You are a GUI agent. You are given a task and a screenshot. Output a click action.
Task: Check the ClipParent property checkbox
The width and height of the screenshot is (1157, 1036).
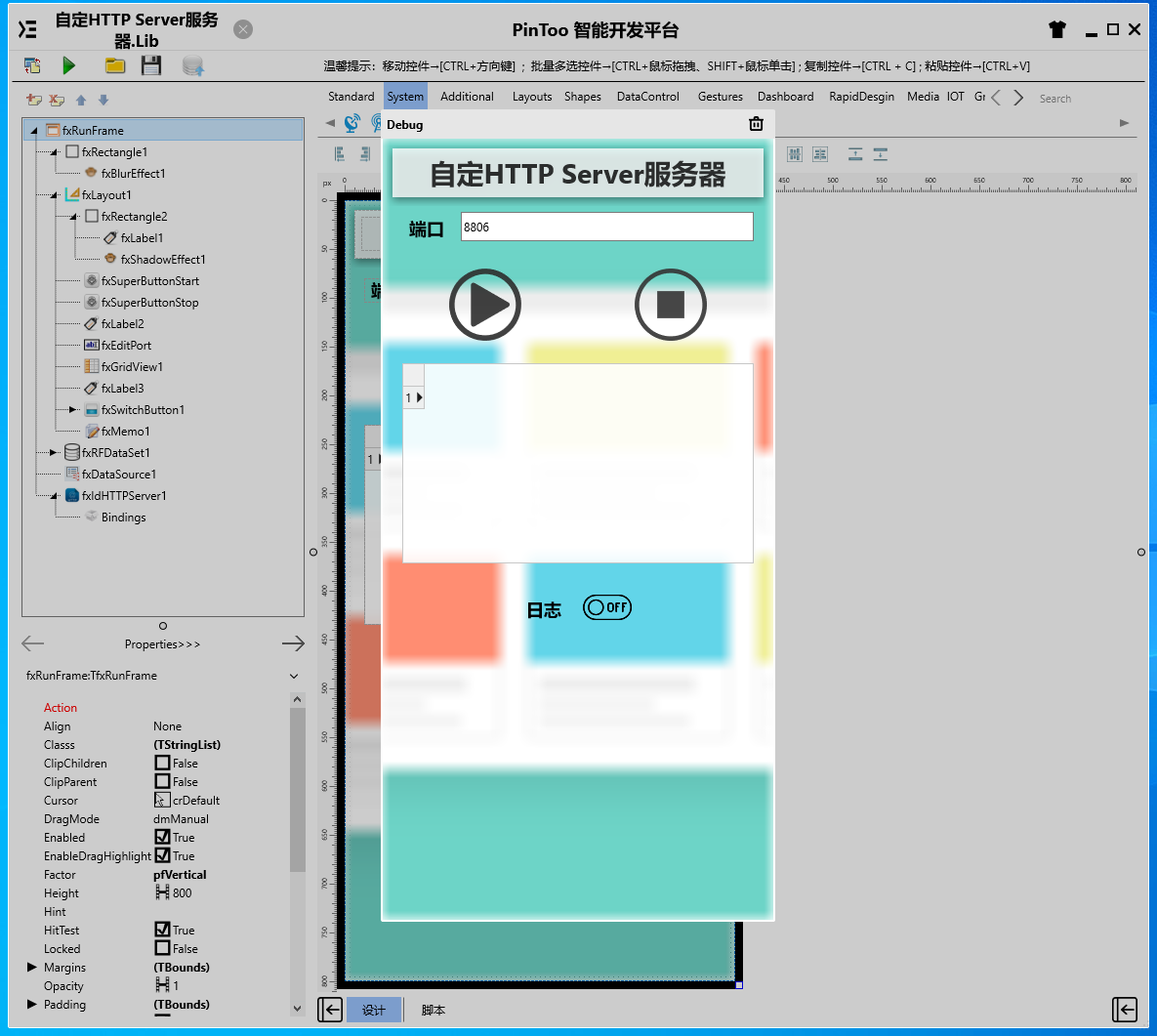162,781
